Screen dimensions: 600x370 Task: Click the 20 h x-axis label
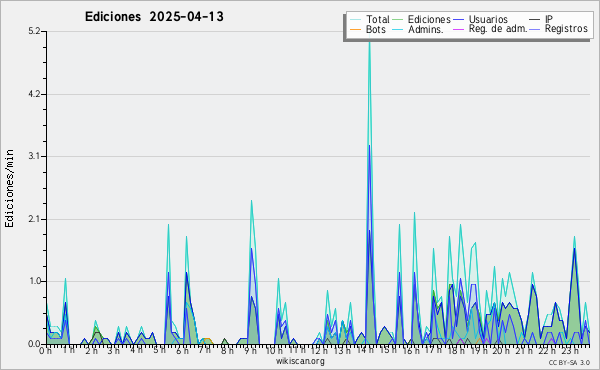tap(501, 351)
